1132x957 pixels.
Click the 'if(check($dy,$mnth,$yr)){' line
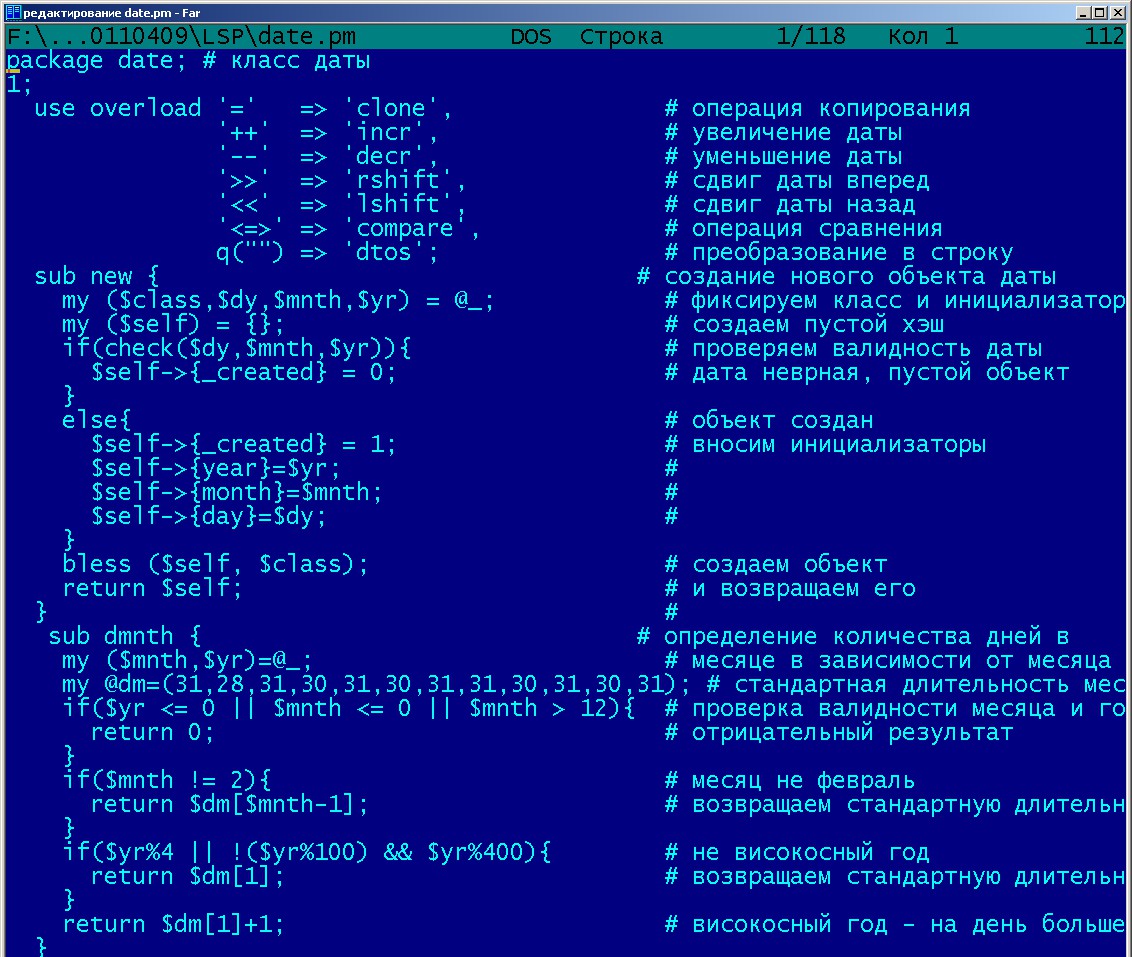237,348
